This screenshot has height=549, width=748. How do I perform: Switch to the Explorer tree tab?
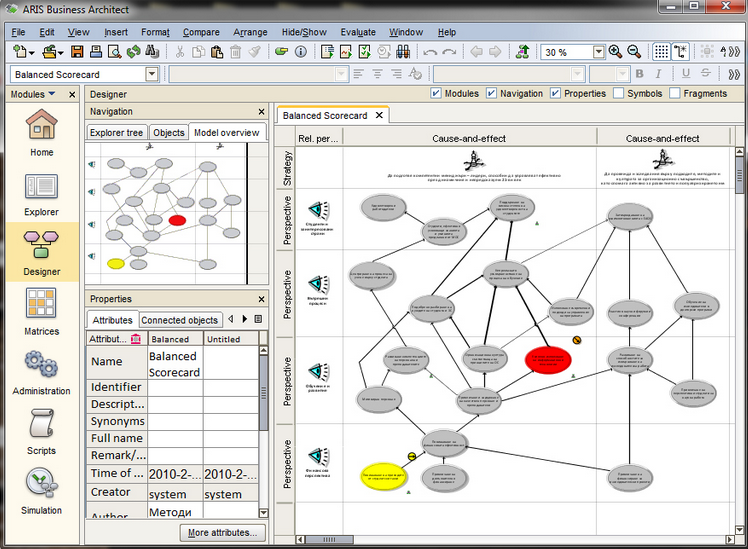(117, 132)
